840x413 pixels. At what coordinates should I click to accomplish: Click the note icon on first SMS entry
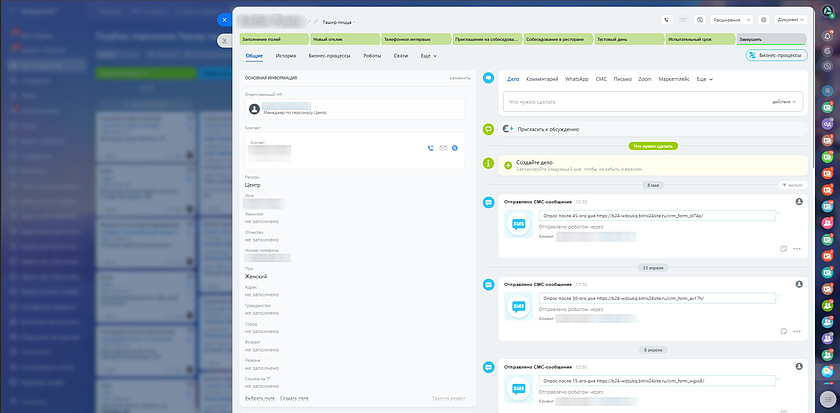782,249
